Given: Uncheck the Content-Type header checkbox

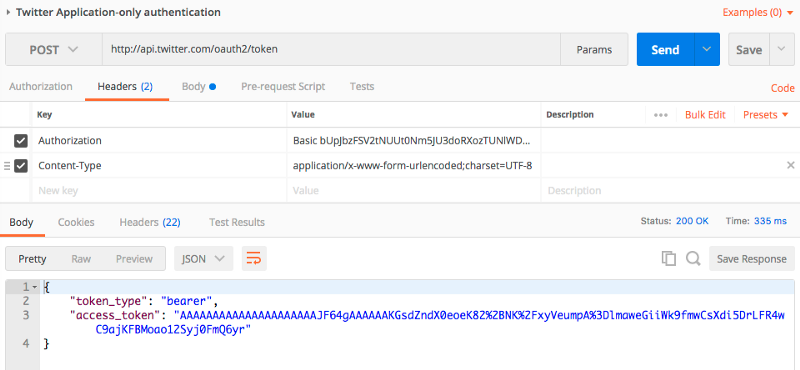Looking at the screenshot, I should (21, 166).
